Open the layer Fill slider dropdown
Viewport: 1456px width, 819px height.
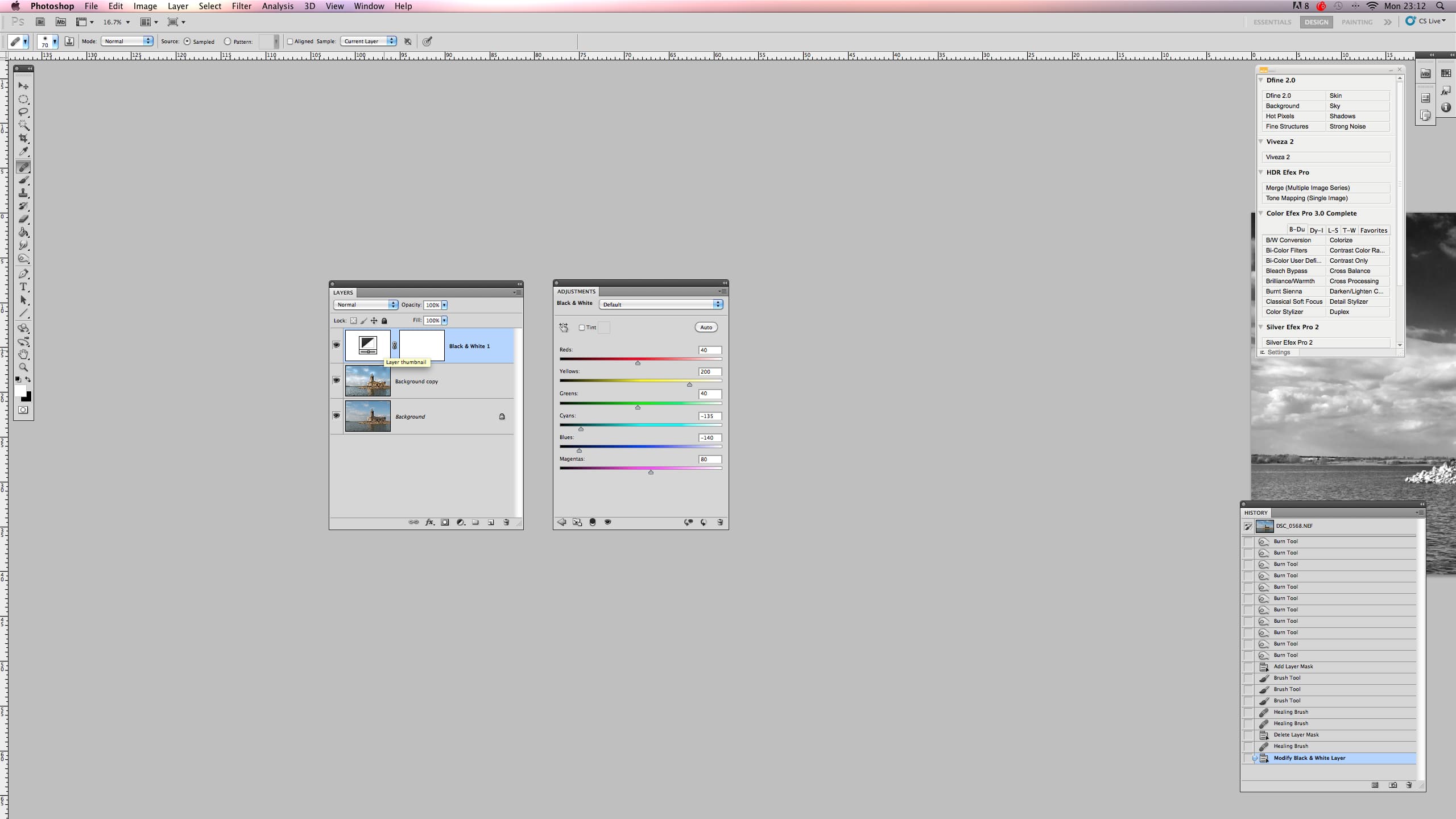[444, 321]
